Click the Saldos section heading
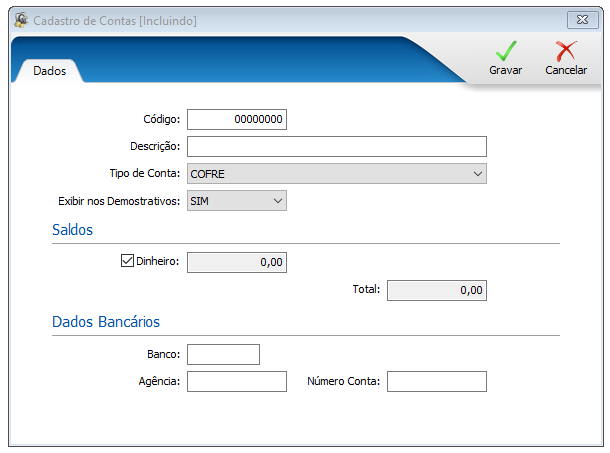The image size is (610, 453). click(x=72, y=230)
